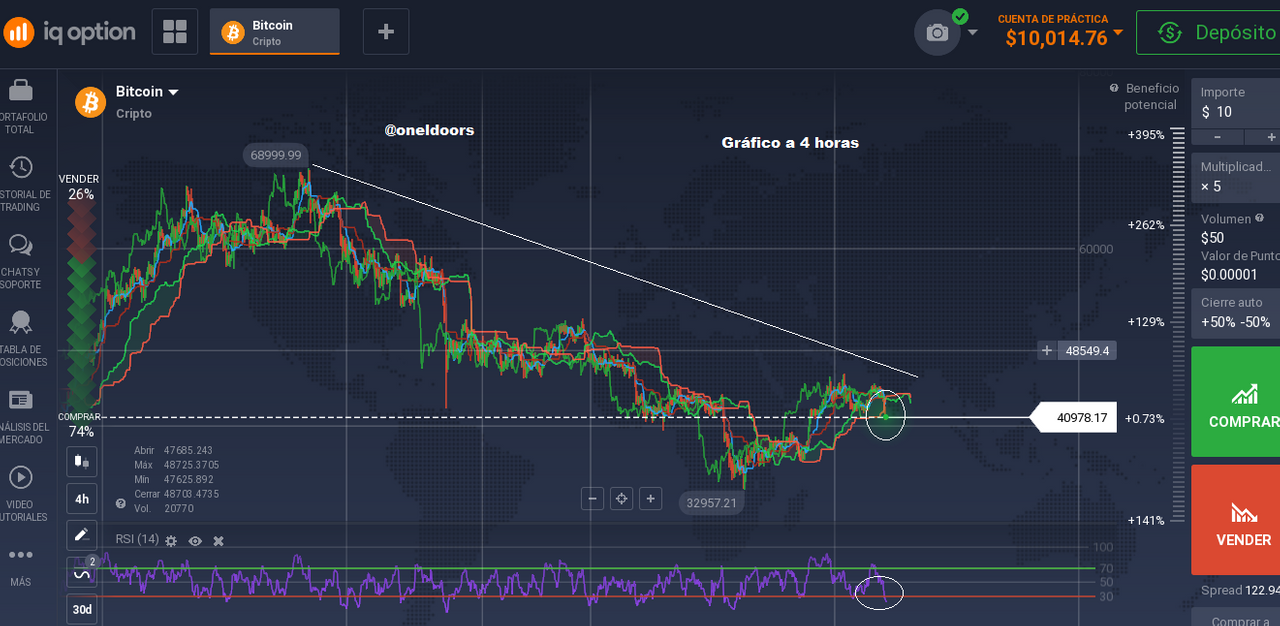Click the RSI (14) indicator label

coord(137,540)
